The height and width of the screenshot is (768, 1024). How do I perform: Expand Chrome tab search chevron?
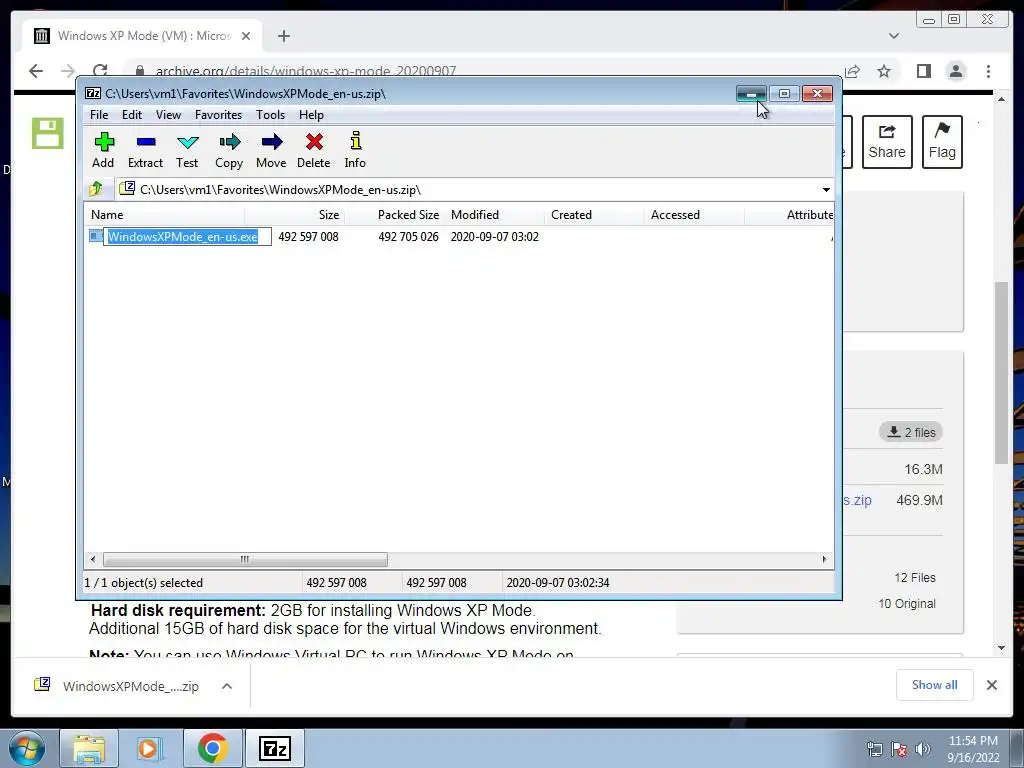(x=894, y=36)
